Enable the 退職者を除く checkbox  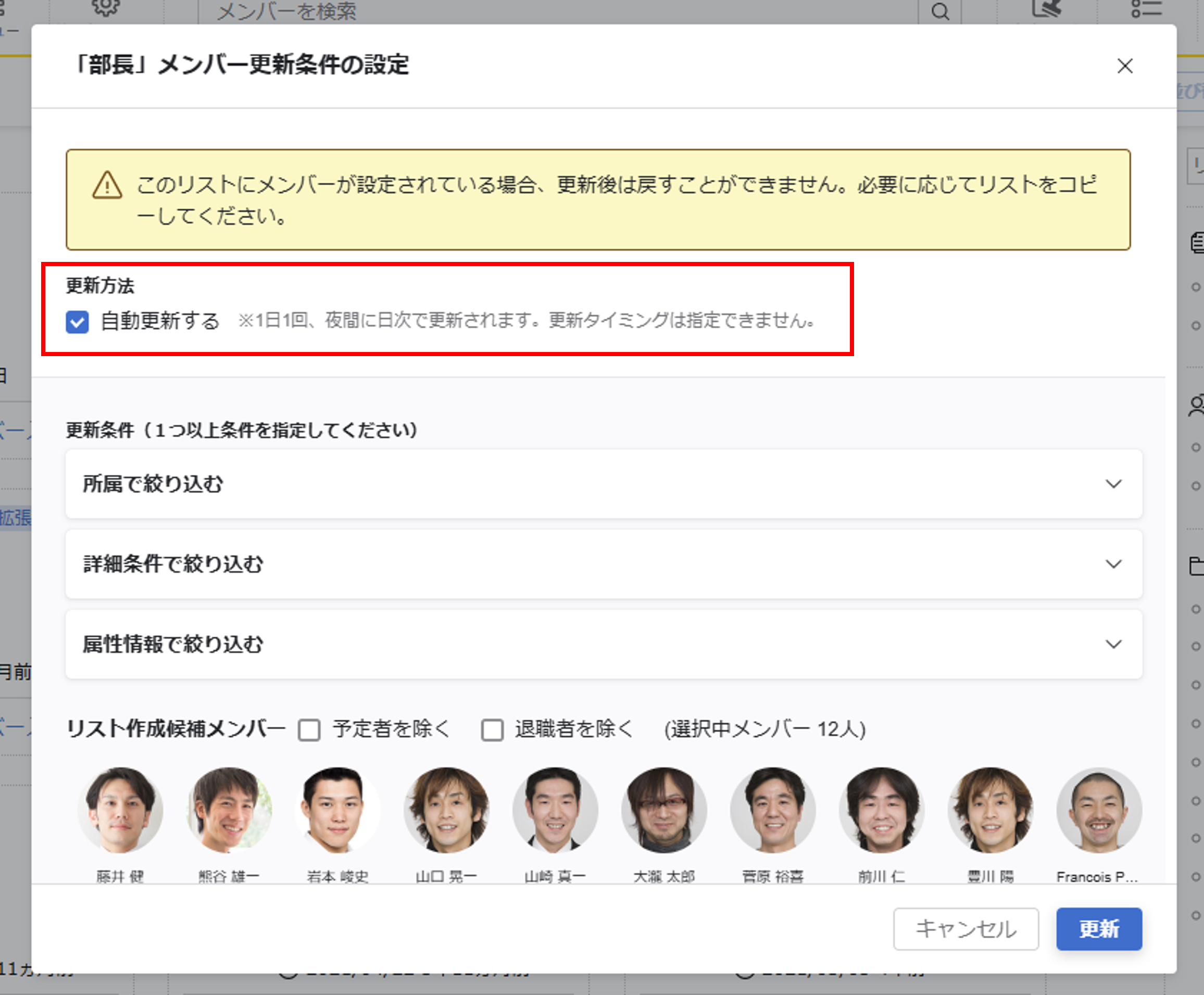[492, 729]
